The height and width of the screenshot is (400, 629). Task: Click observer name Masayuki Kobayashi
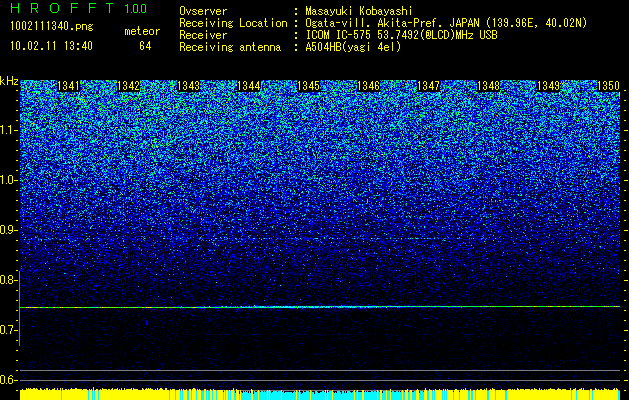[x=359, y=11]
